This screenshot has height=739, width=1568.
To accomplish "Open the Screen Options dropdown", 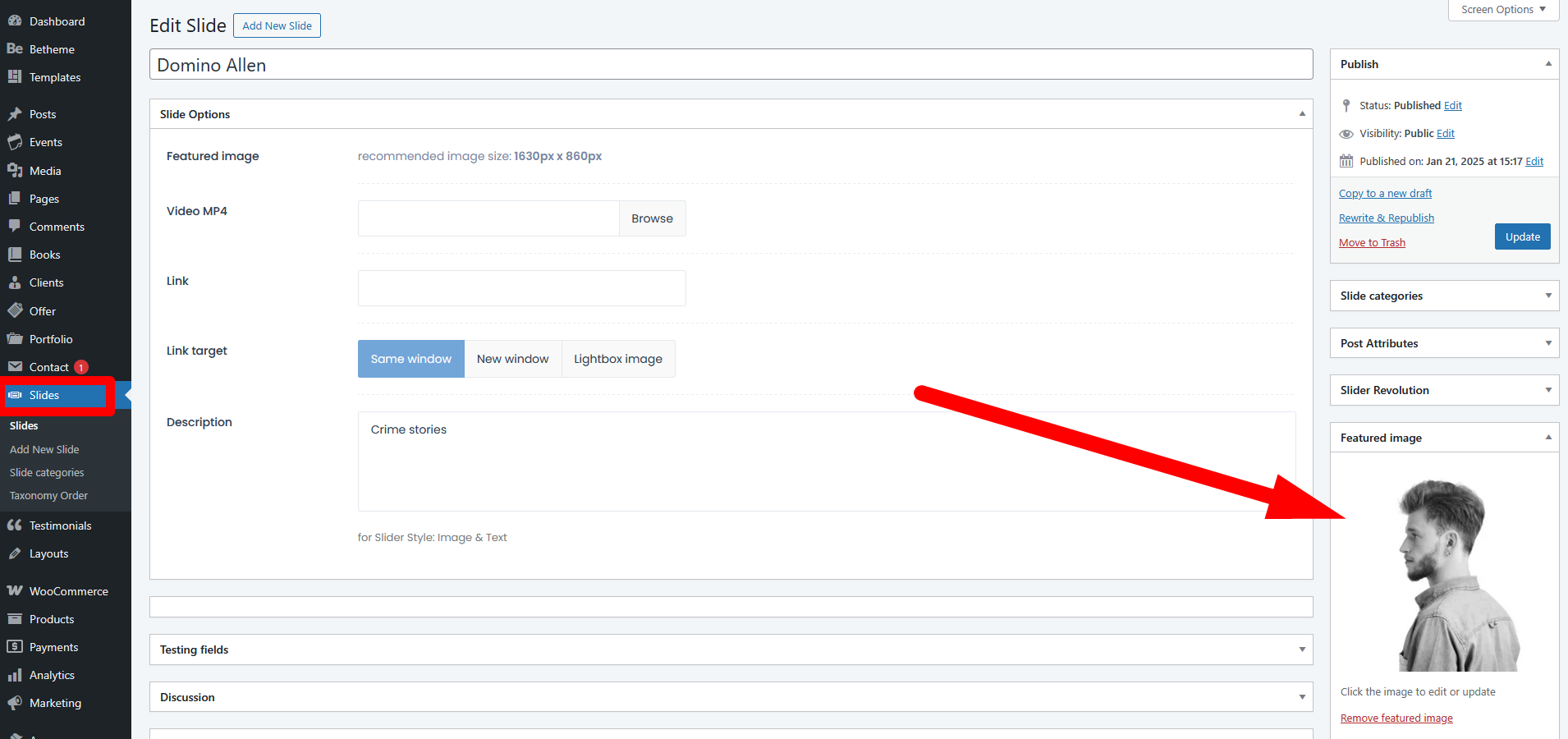I will point(1502,10).
